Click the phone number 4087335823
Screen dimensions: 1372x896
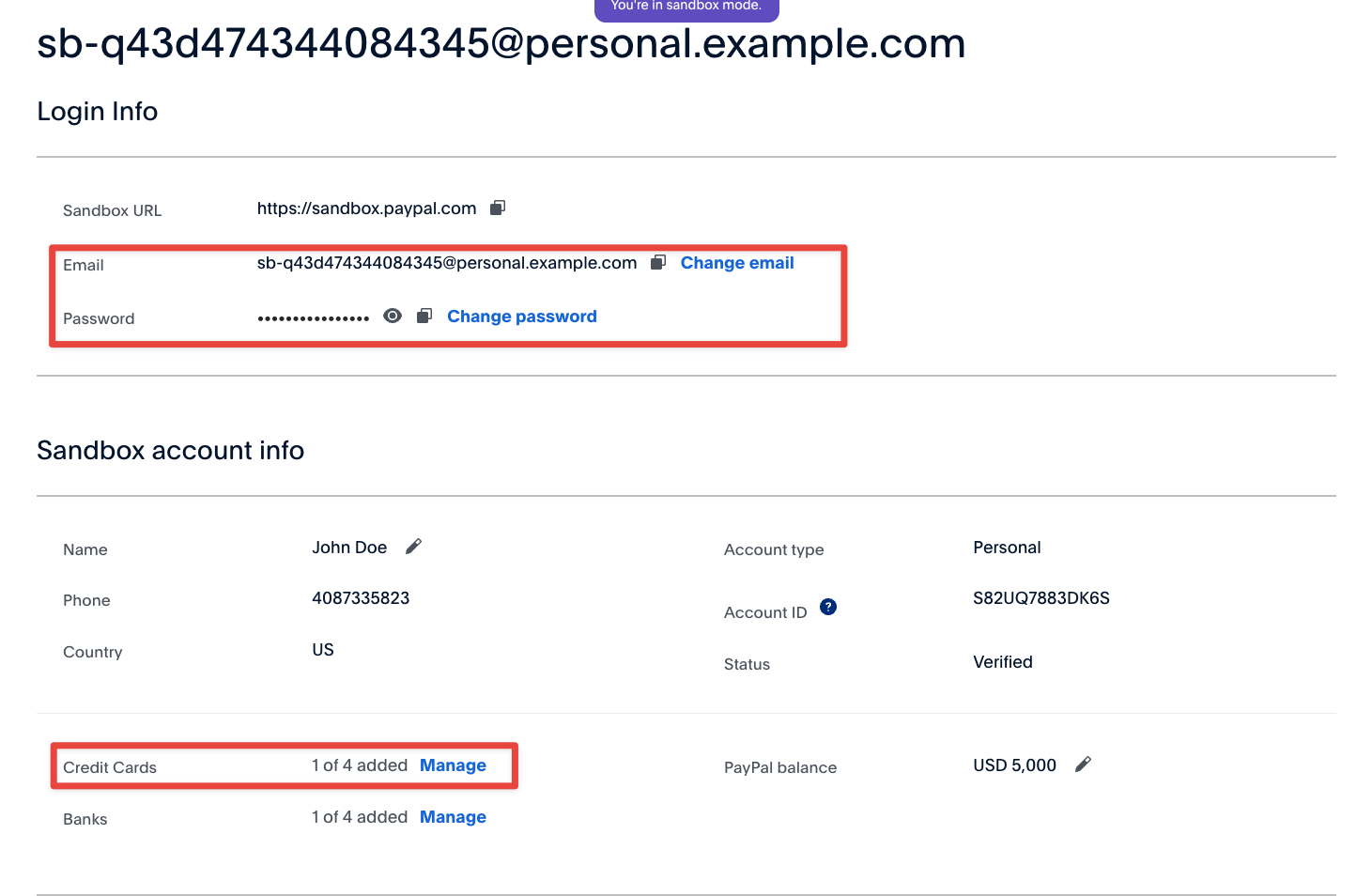[x=361, y=598]
